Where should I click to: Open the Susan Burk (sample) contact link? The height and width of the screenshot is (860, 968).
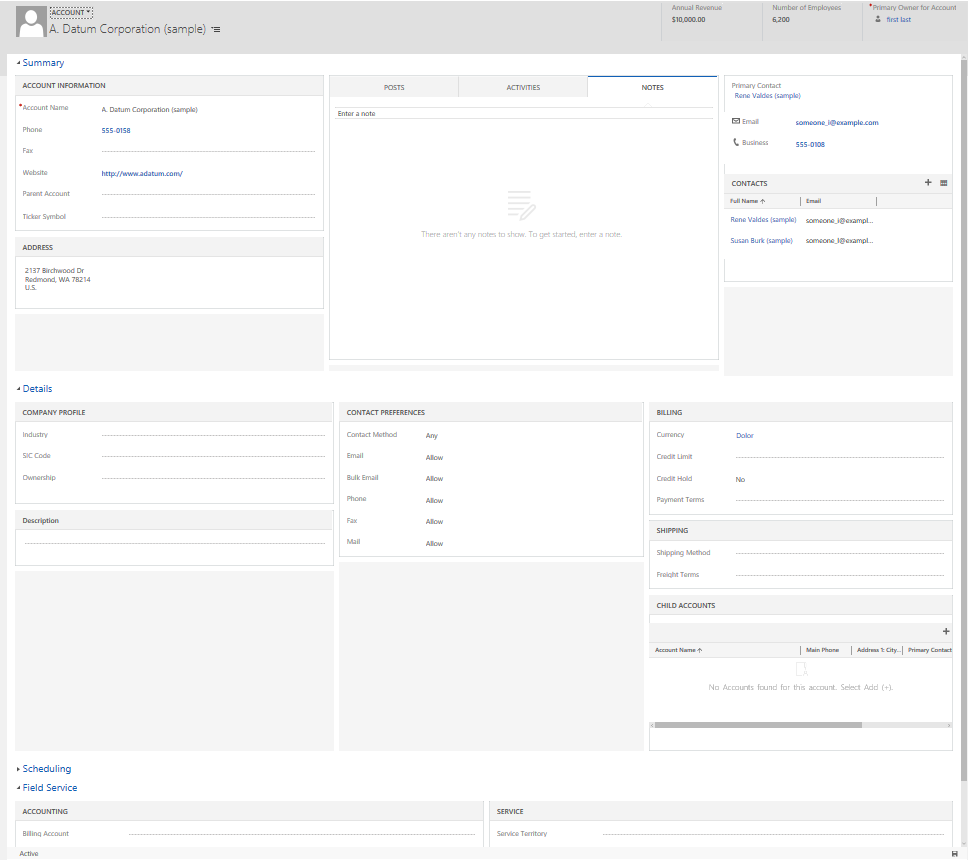point(761,241)
